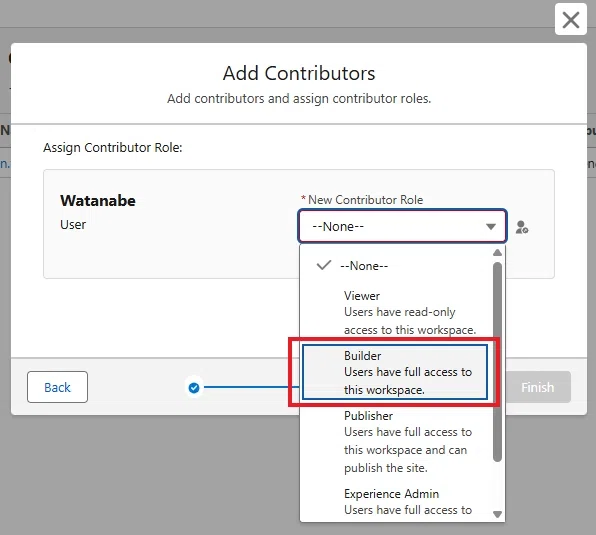Choose the Viewer role option
Viewport: 596px width, 535px height.
coord(396,312)
